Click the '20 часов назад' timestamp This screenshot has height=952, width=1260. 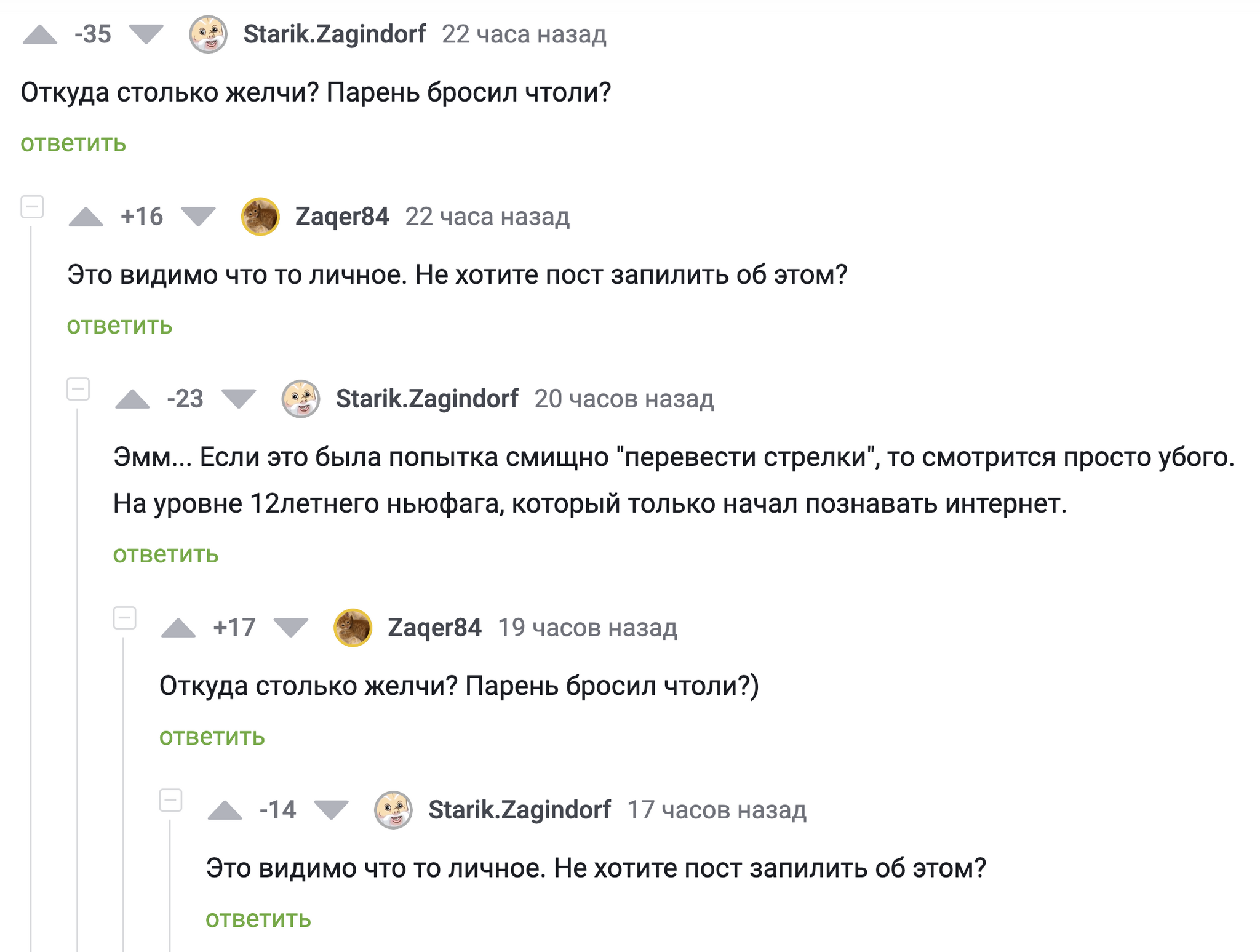click(624, 399)
